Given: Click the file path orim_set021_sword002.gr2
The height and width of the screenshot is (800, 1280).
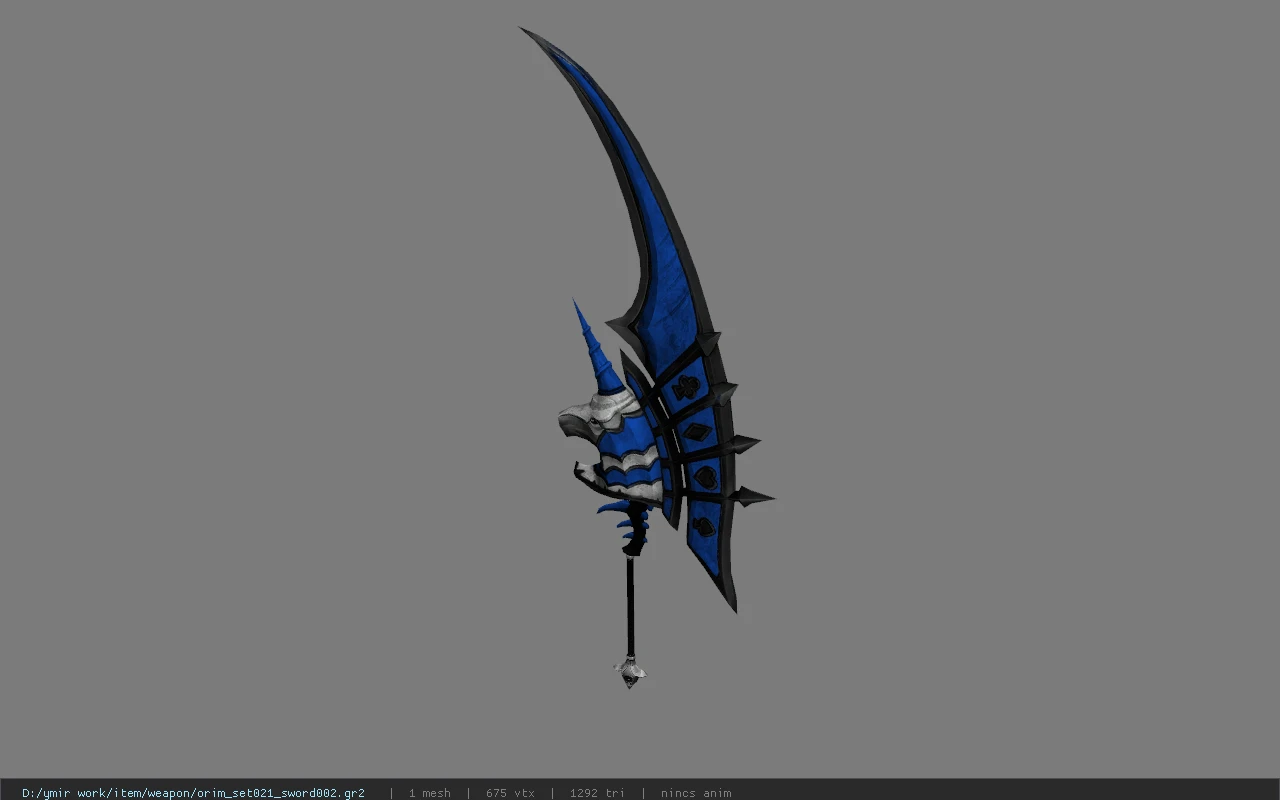Looking at the screenshot, I should coord(193,793).
